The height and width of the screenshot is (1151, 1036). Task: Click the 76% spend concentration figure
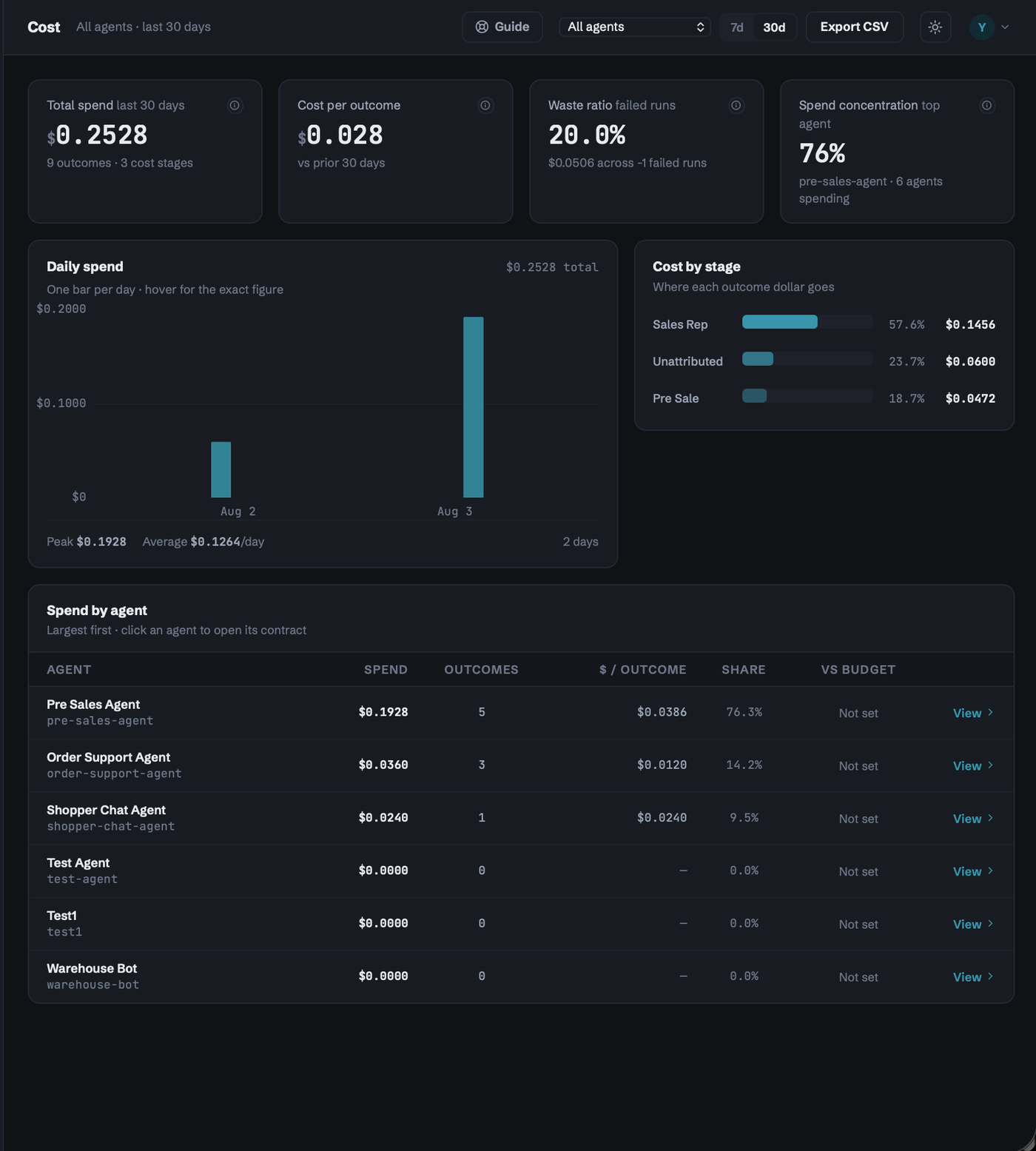pos(822,153)
